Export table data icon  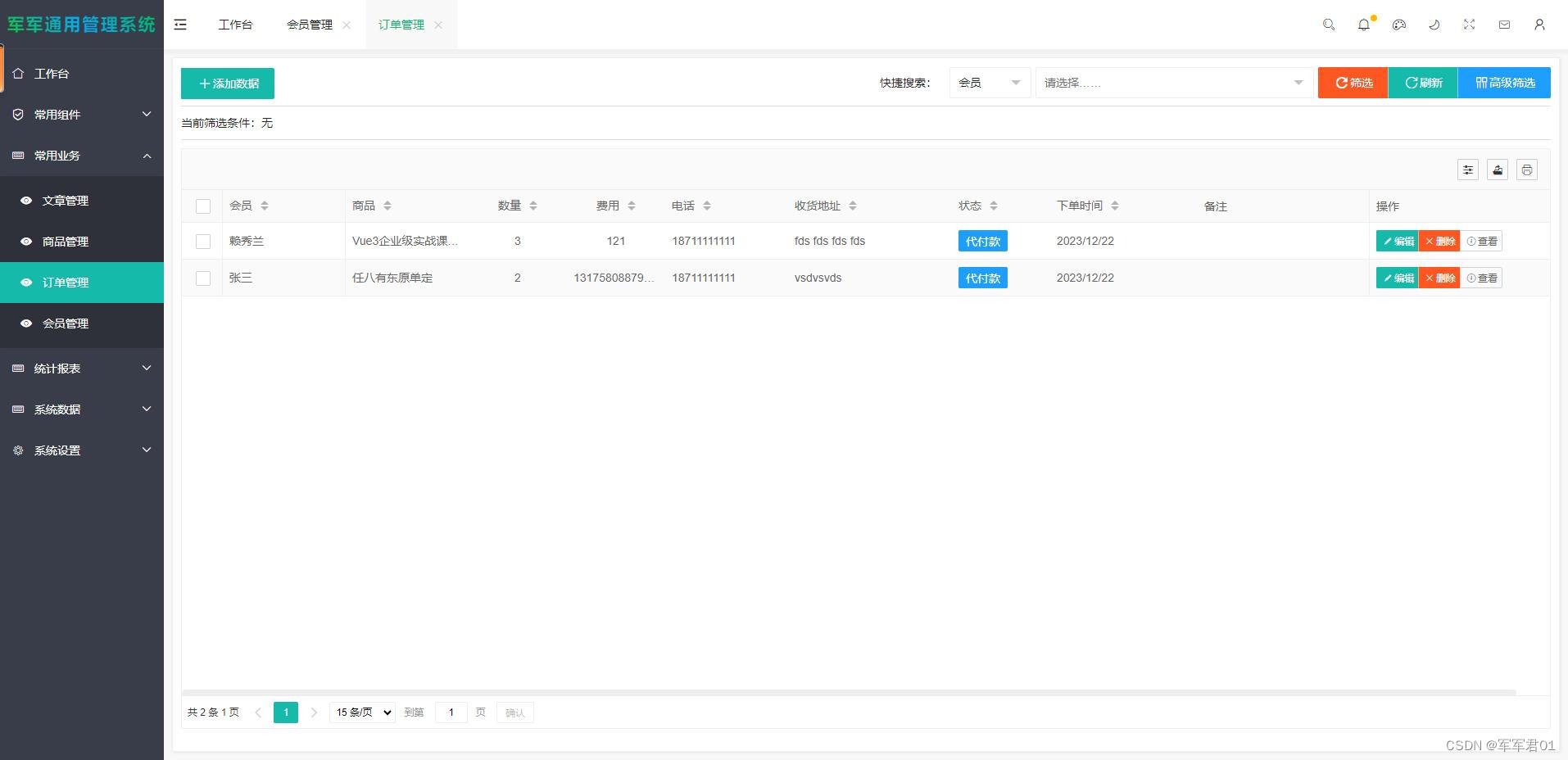tap(1498, 170)
